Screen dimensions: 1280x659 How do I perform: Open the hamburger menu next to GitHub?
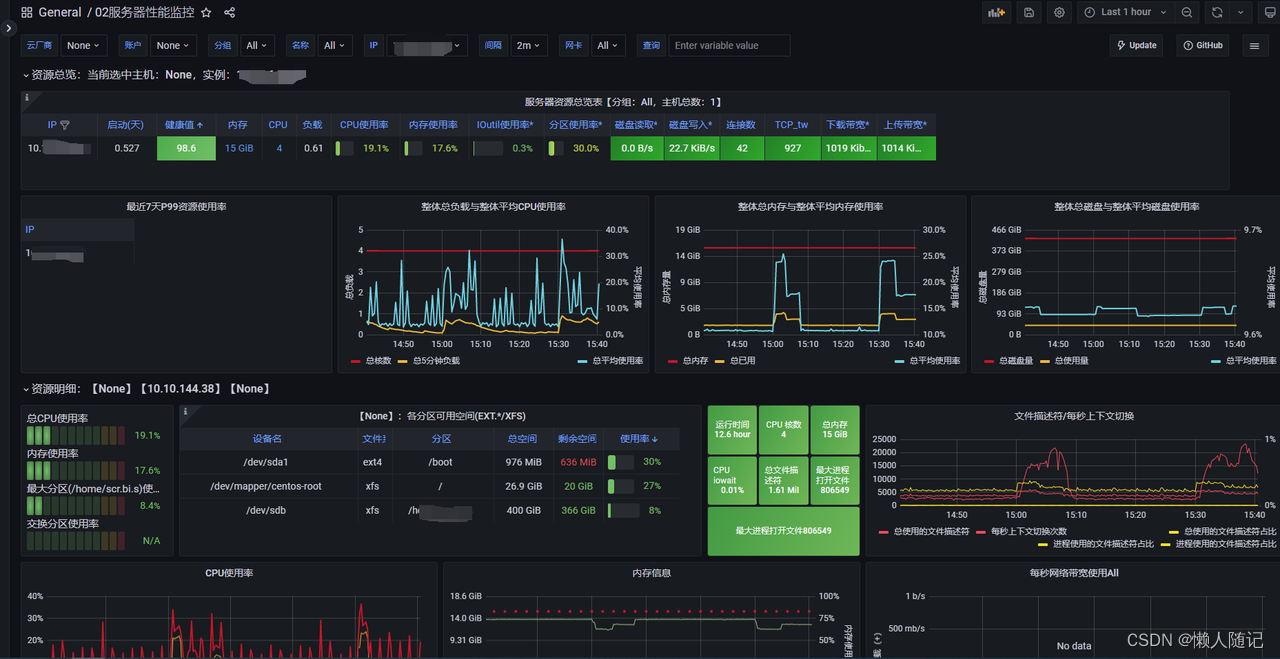click(x=1254, y=45)
